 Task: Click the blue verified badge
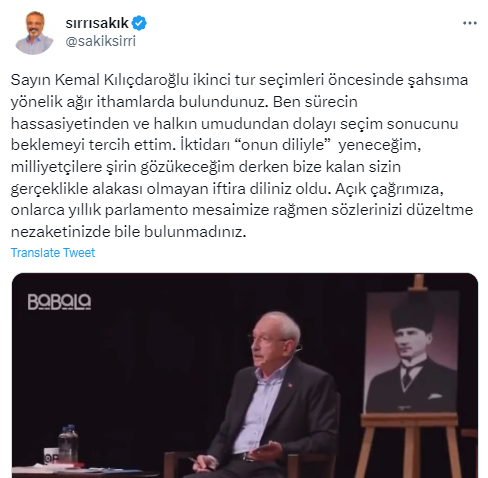point(139,23)
